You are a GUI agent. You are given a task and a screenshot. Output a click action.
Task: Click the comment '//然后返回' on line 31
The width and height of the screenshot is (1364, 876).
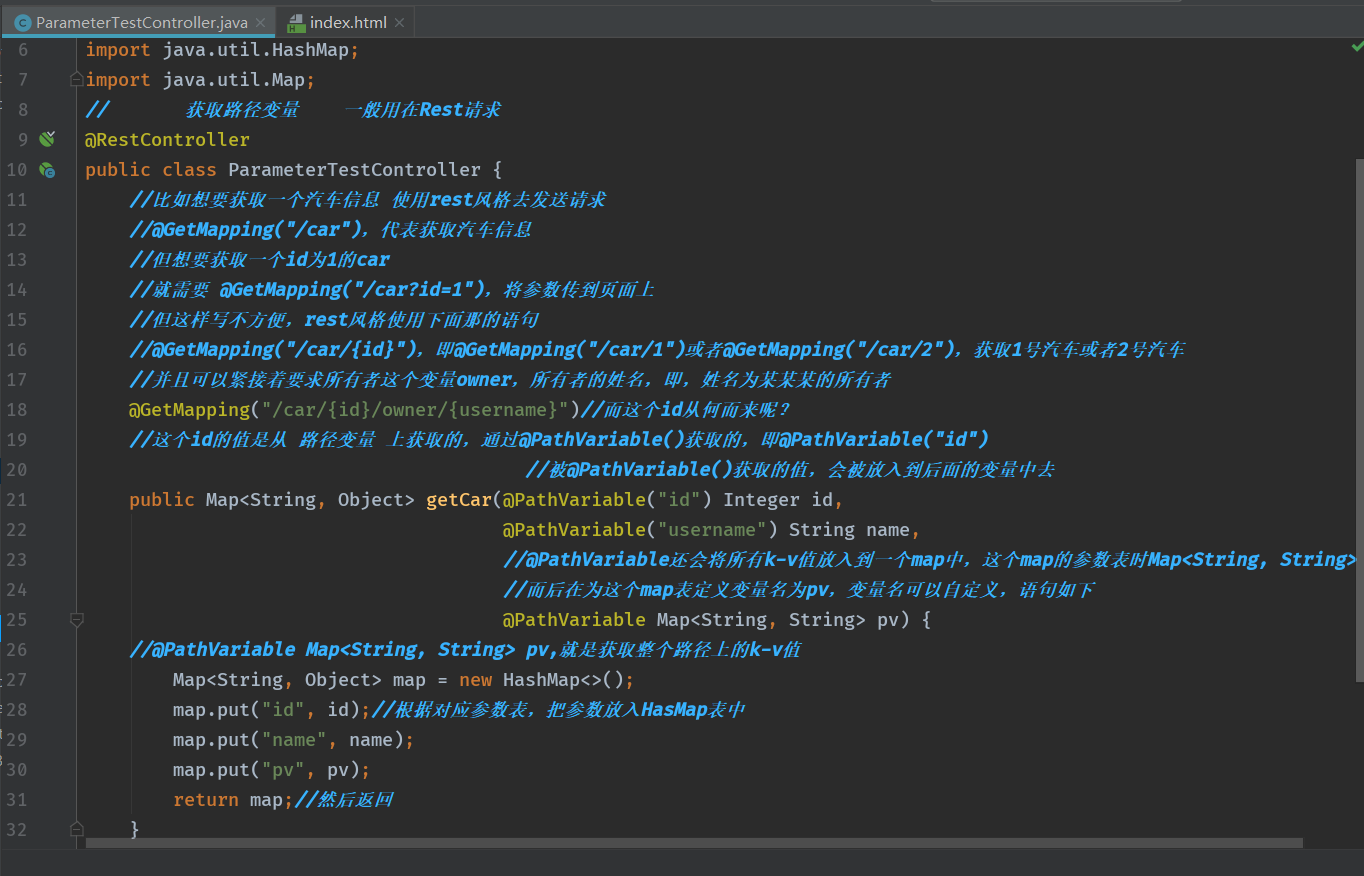point(344,800)
